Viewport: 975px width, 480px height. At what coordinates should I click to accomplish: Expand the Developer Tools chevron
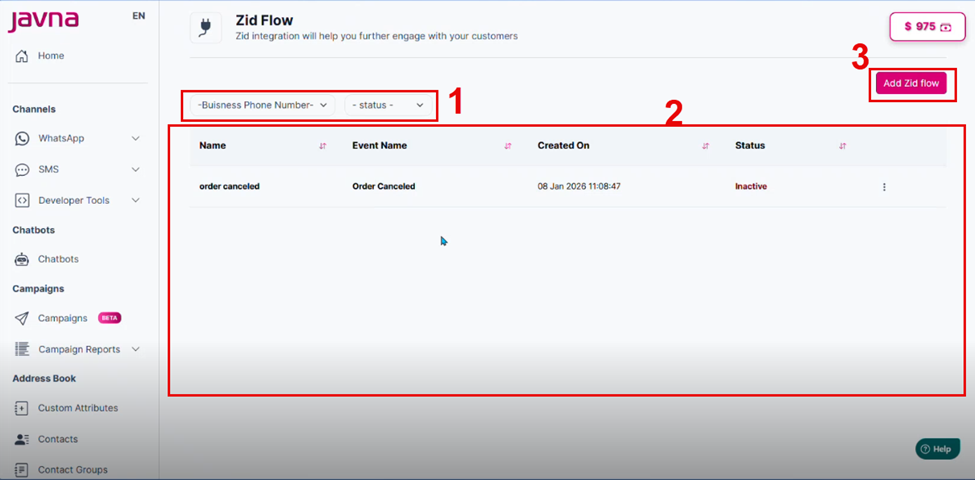point(136,200)
